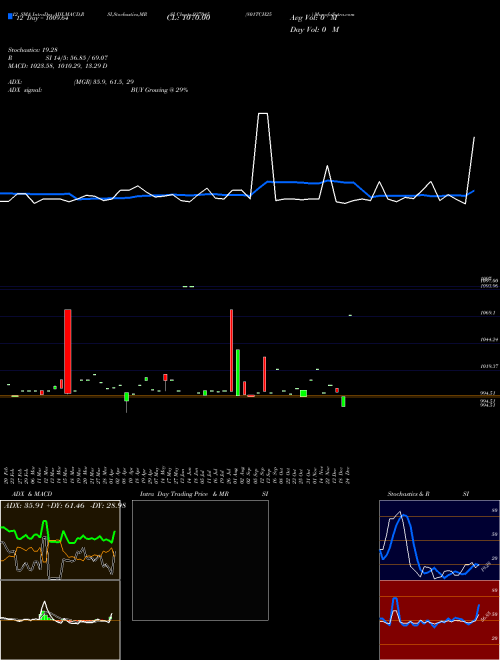Open the blue Stochastics chart panel
The width and height of the screenshot is (500, 660).
click(439, 540)
